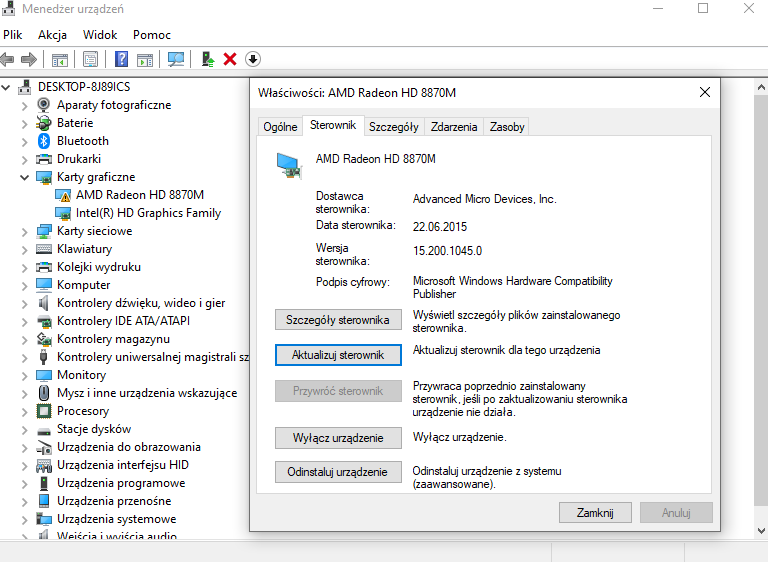Viewport: 768px width, 562px height.
Task: Open the Plik menu
Action: point(12,35)
